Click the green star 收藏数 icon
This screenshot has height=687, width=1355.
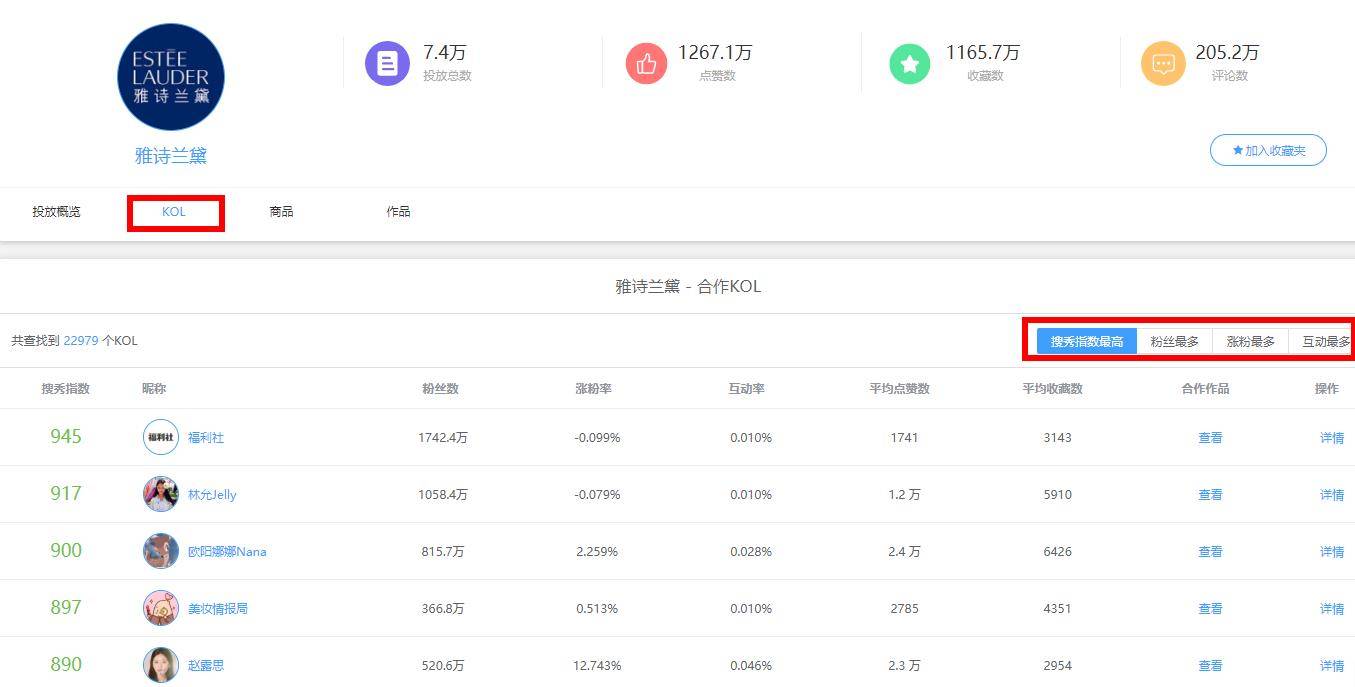(x=910, y=64)
